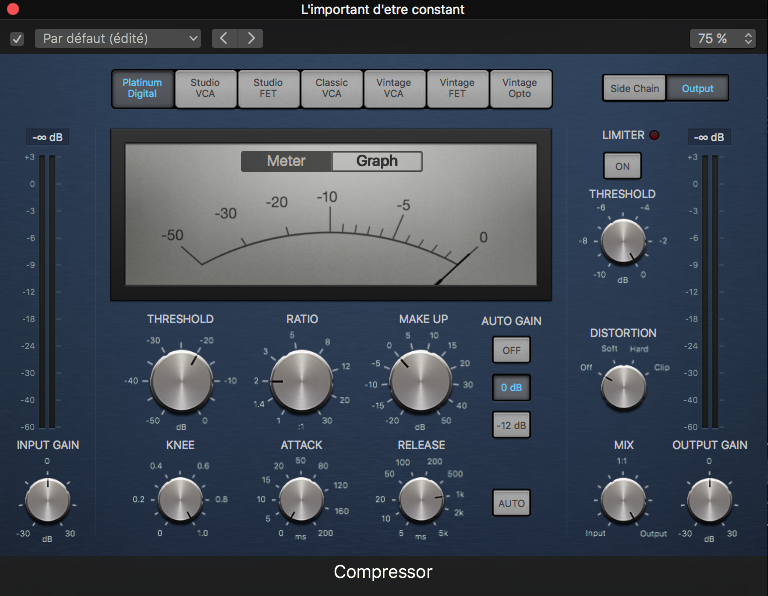Image resolution: width=768 pixels, height=596 pixels.
Task: Open the Par défaut preset dropdown
Action: pyautogui.click(x=119, y=39)
